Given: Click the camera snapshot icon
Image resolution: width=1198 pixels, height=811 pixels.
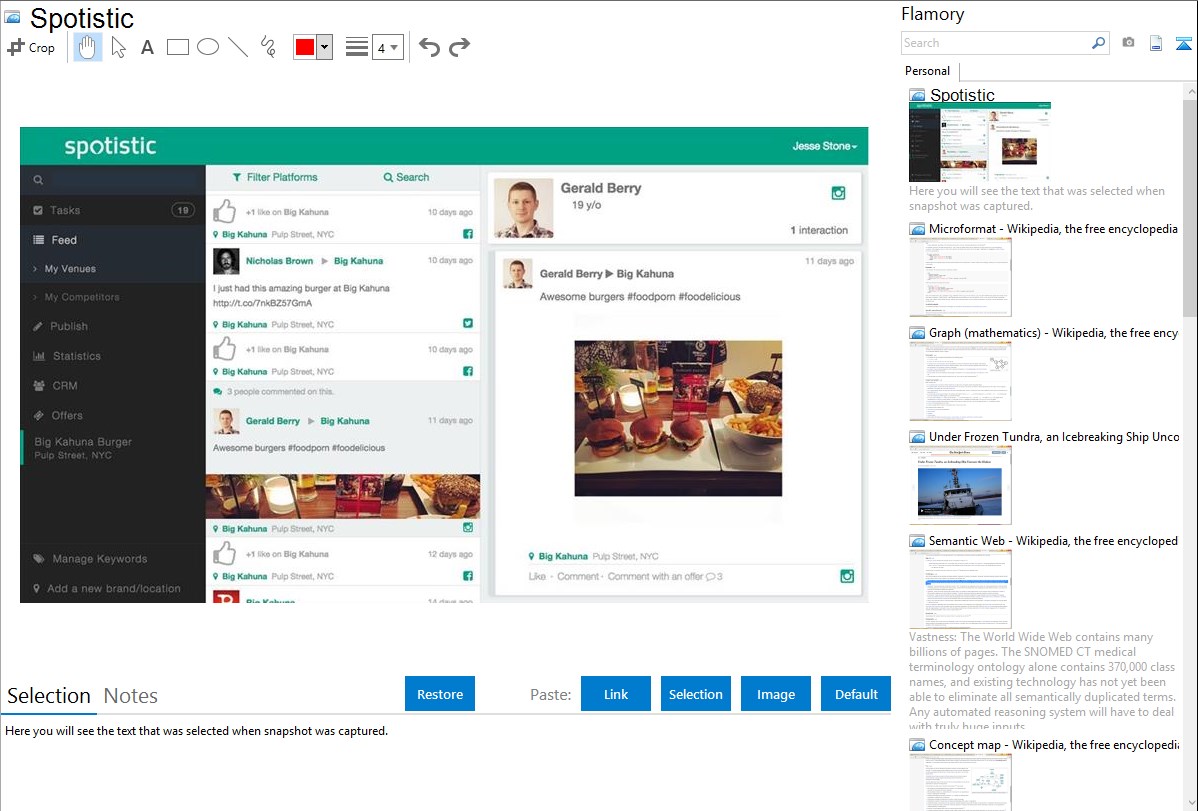Looking at the screenshot, I should [1128, 43].
